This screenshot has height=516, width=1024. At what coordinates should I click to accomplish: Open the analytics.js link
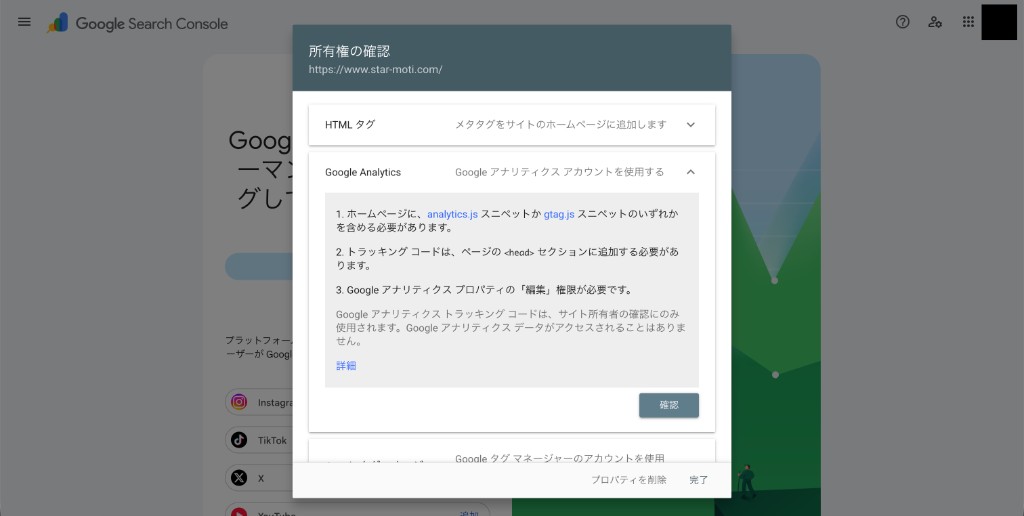point(453,214)
